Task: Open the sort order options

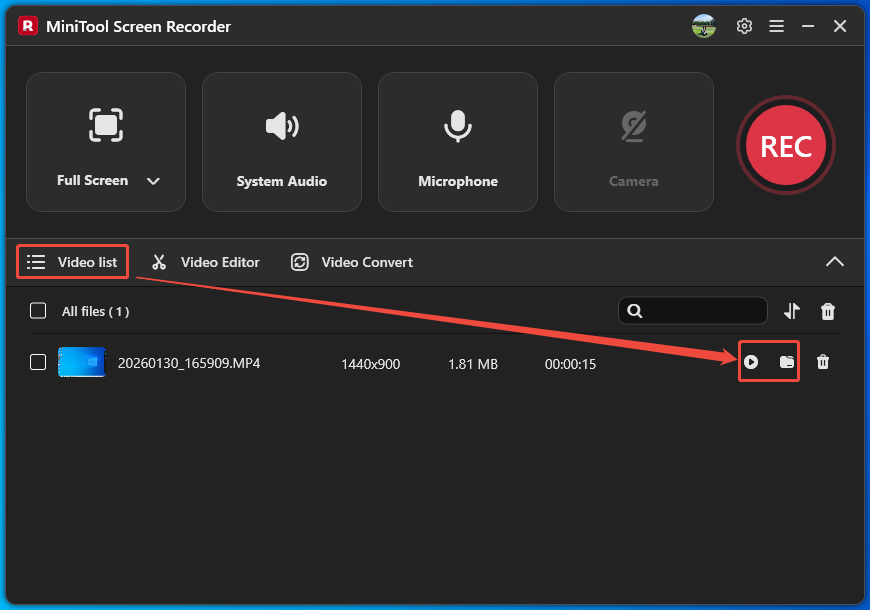Action: pyautogui.click(x=791, y=311)
